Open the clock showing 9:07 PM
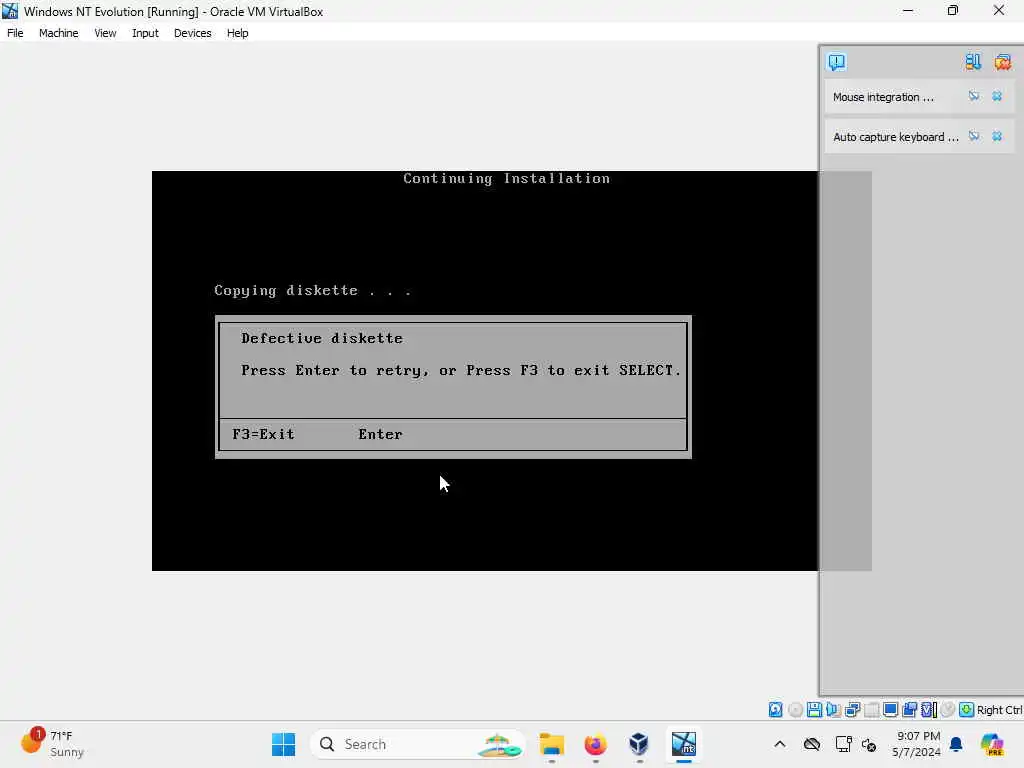Screen dimensions: 1024x768 coord(917,744)
